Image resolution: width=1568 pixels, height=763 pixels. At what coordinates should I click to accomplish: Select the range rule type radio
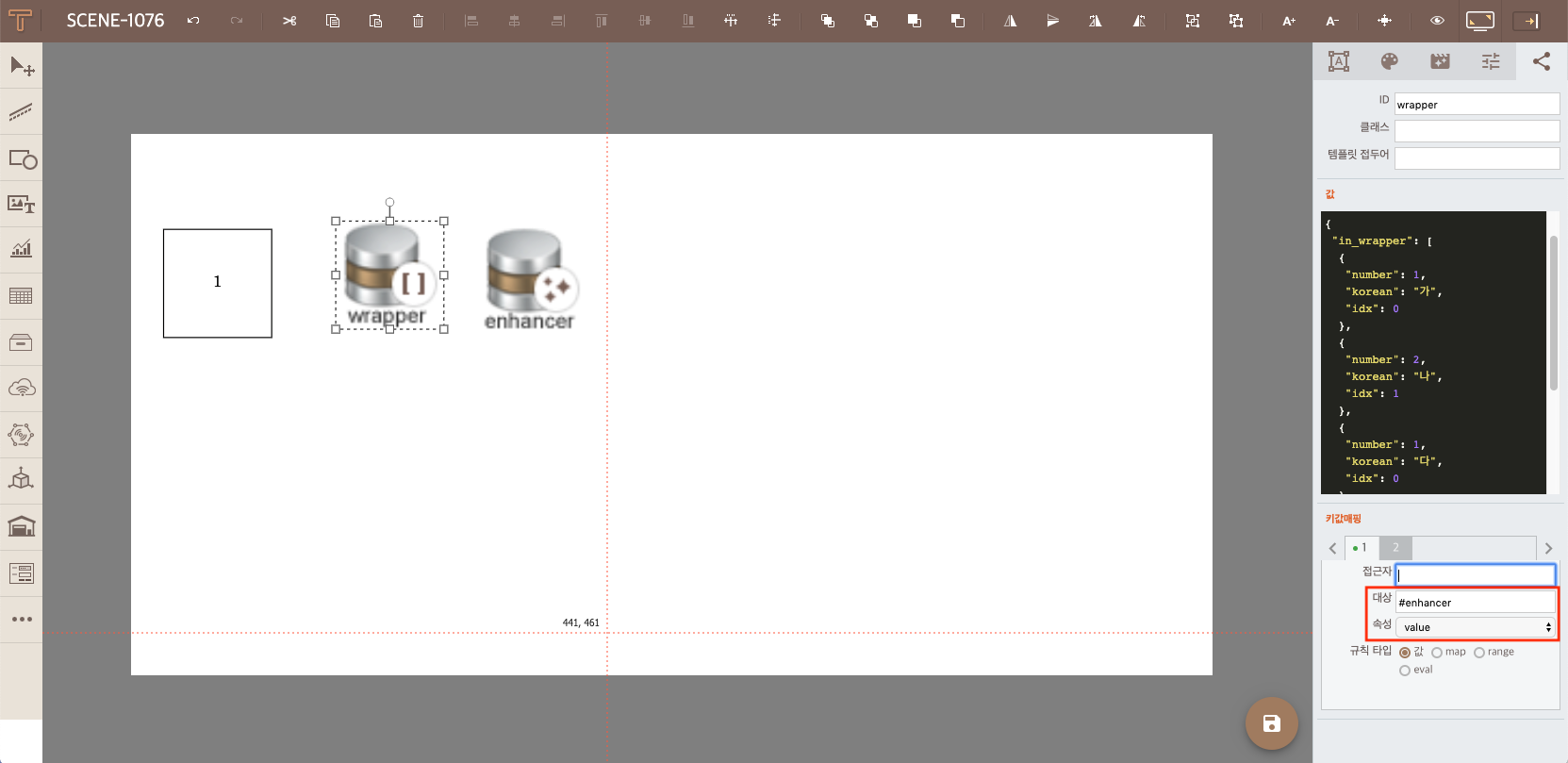click(x=1479, y=653)
